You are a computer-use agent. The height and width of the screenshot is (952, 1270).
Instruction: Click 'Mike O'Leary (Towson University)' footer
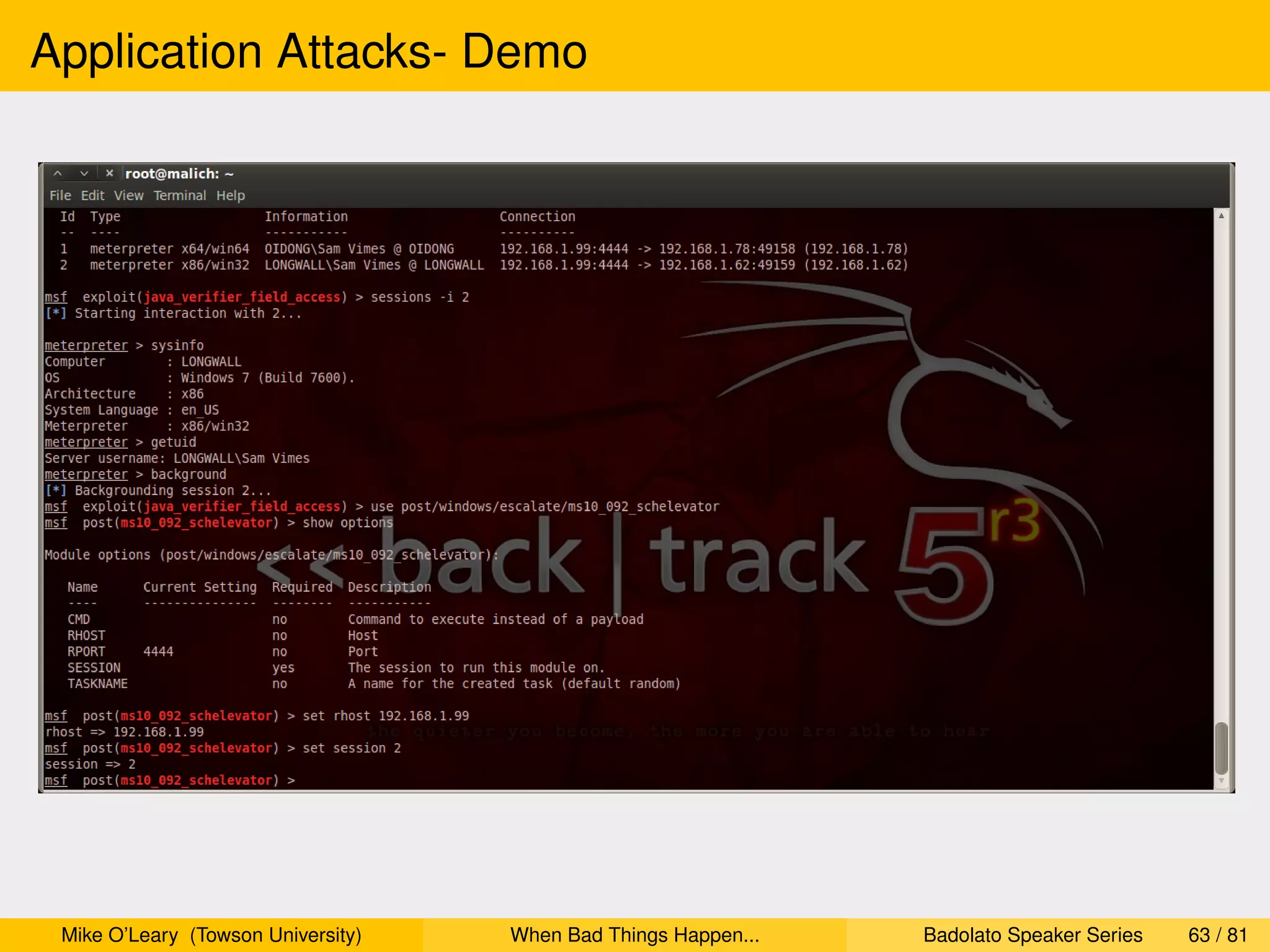tap(211, 935)
